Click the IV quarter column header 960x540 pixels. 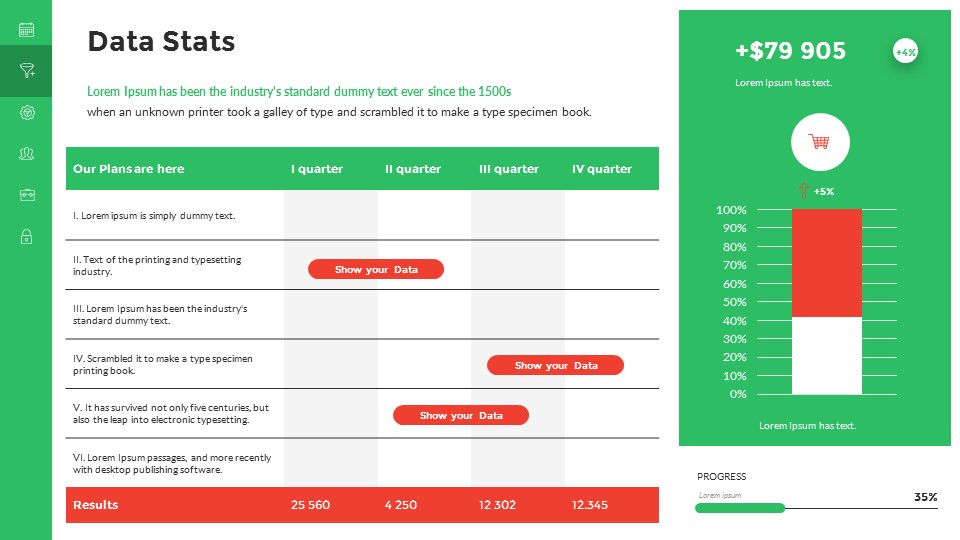[602, 169]
